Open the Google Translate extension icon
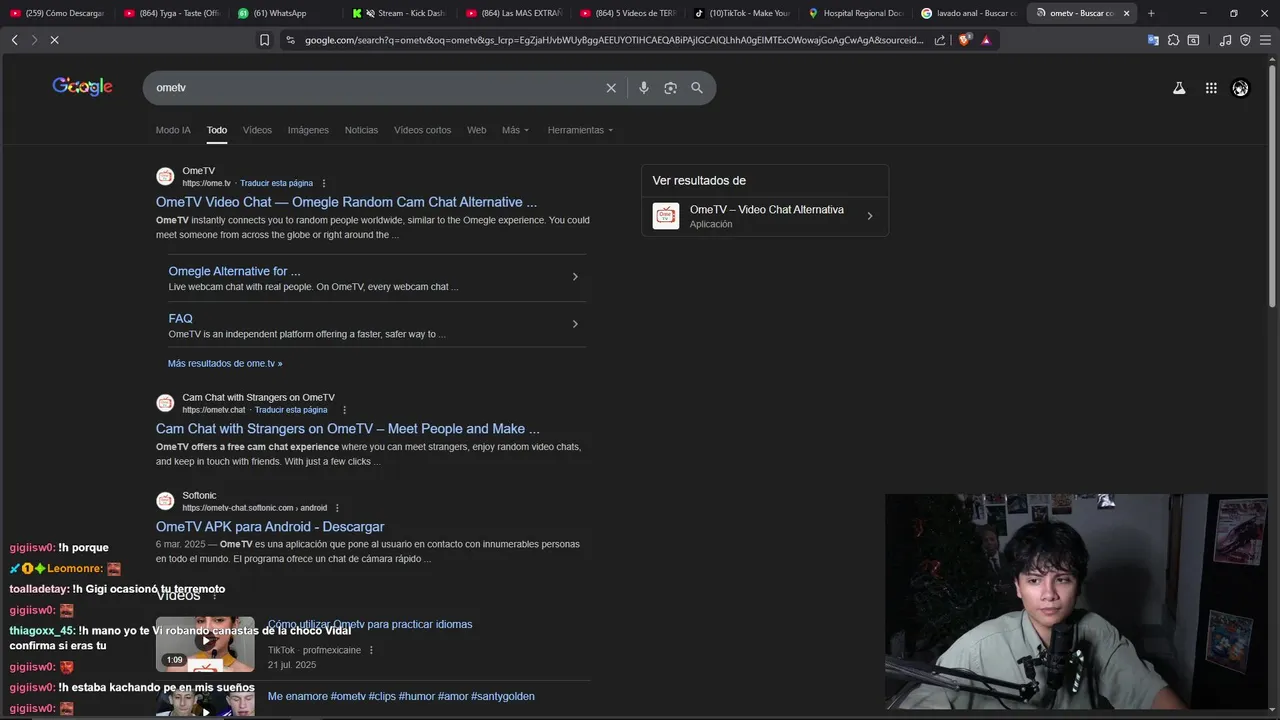 click(x=1153, y=40)
